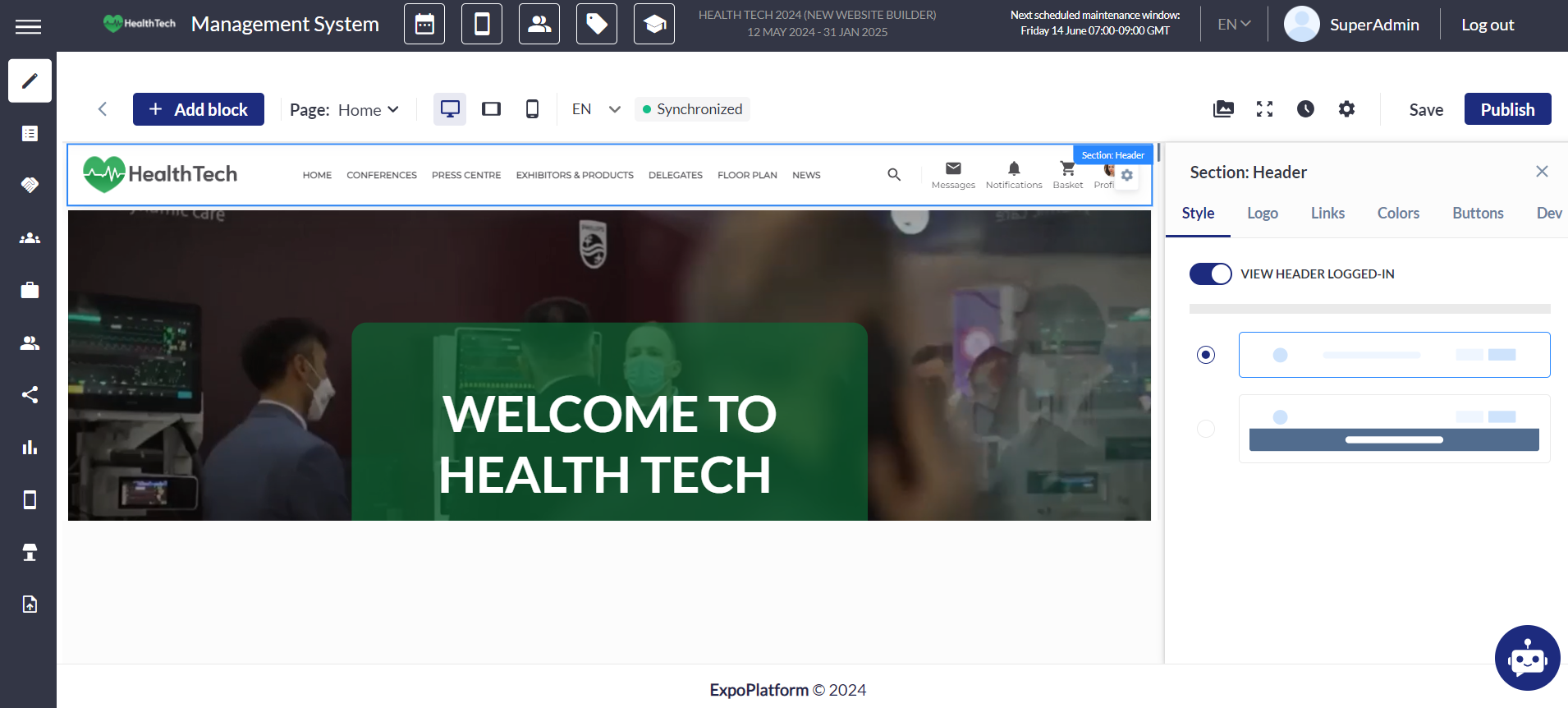Open the bar chart analytics sidebar icon

click(x=30, y=448)
